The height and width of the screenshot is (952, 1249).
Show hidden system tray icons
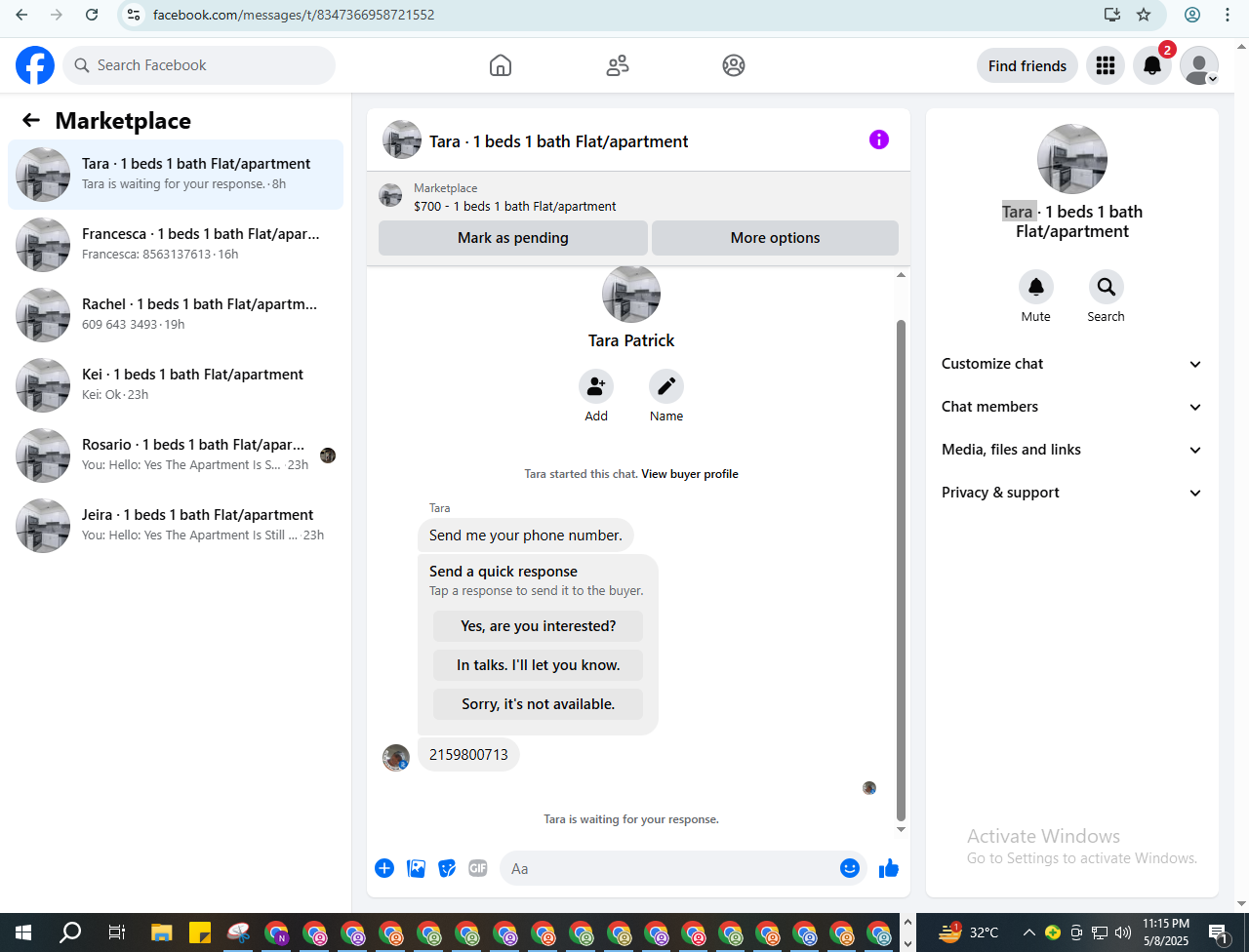(x=1028, y=932)
